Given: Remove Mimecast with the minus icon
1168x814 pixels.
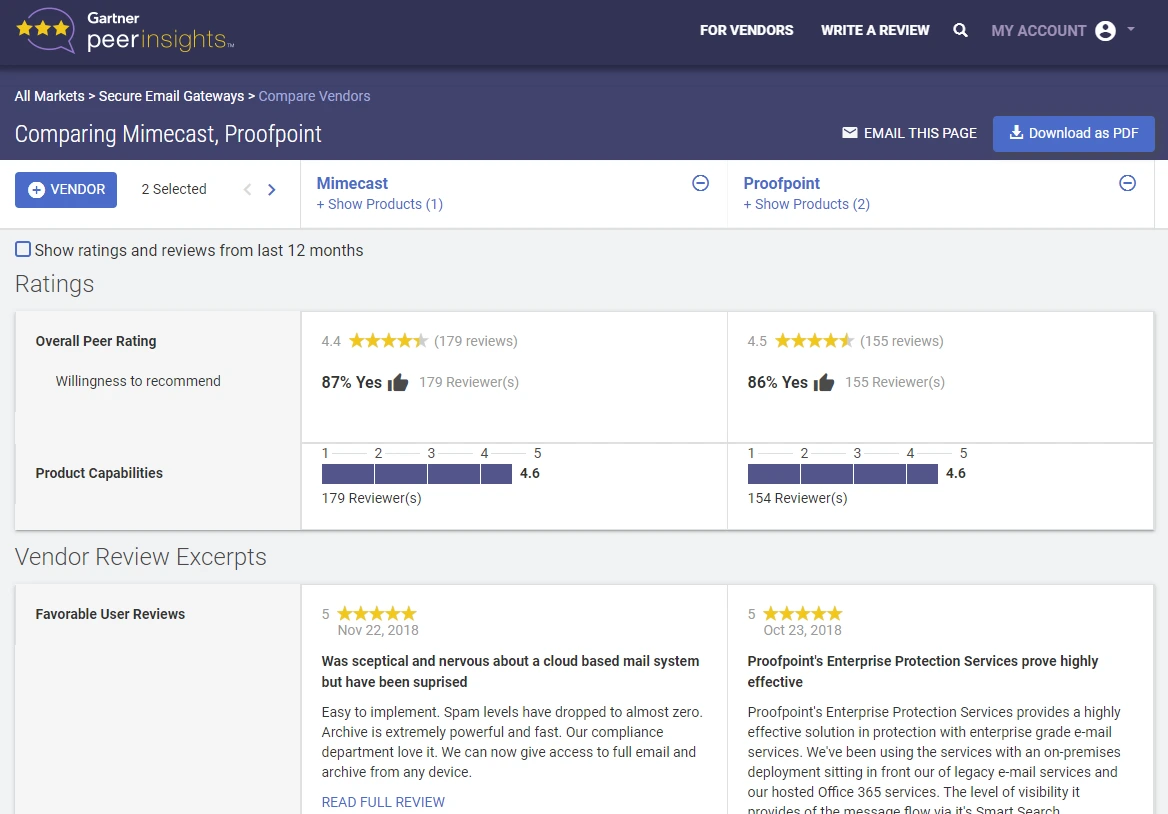Looking at the screenshot, I should pos(700,183).
